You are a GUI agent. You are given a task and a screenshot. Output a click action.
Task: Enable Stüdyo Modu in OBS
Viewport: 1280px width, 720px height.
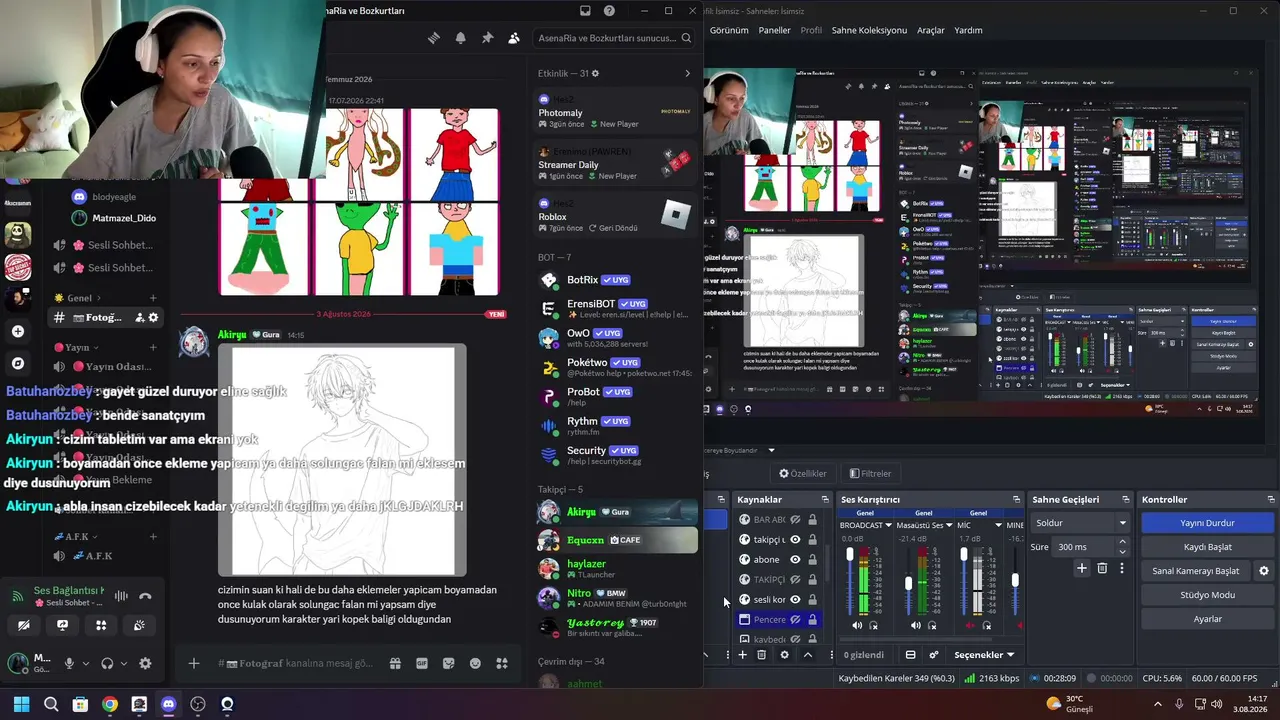[1207, 595]
